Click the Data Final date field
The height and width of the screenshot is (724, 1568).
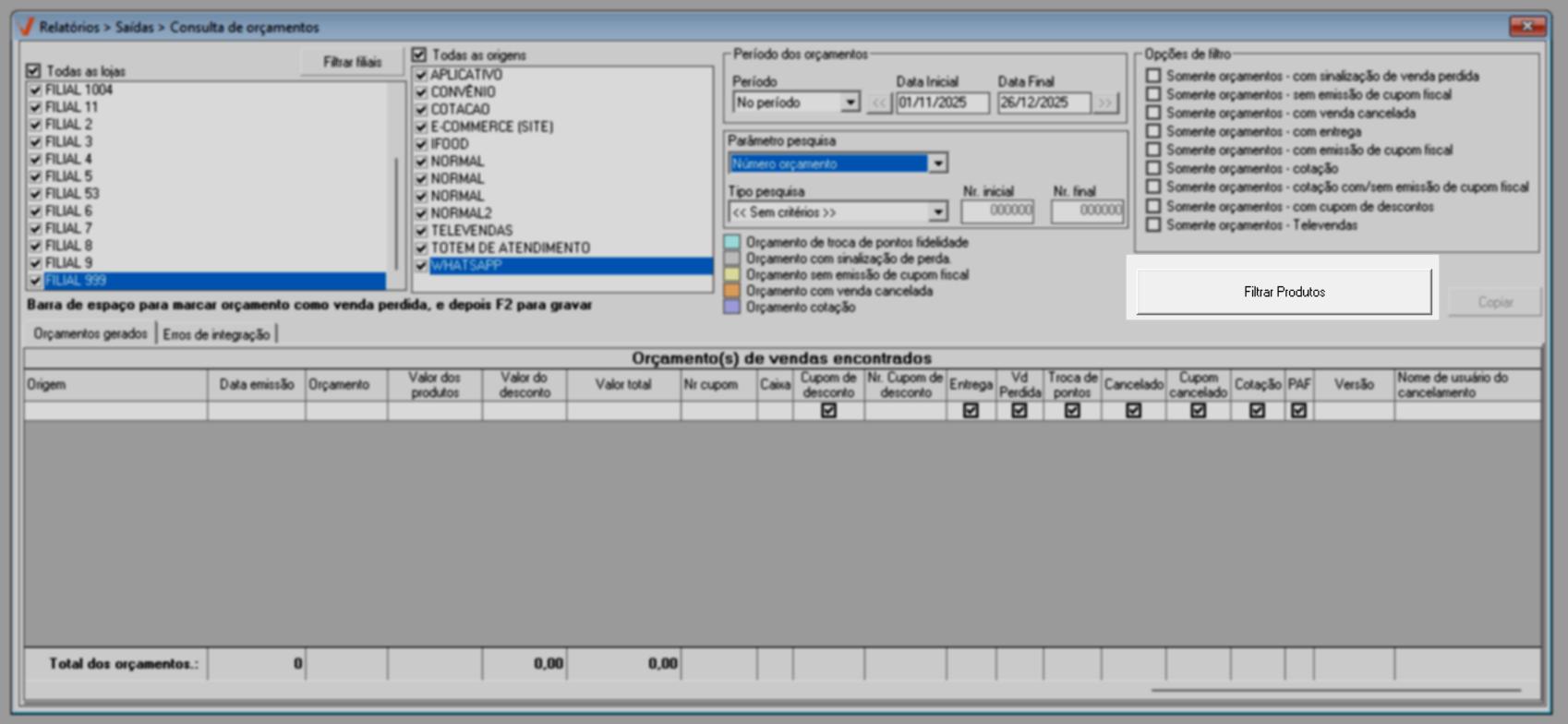(1044, 103)
